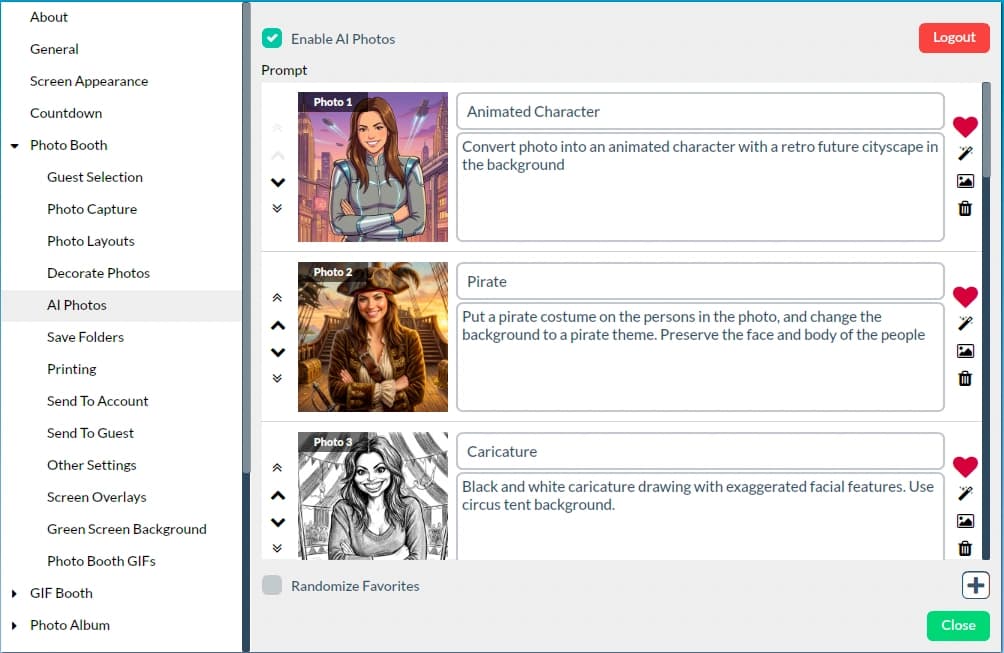Screen dimensions: 1004x653
Task: Add a new AI prompt with plus button
Action: 975,585
